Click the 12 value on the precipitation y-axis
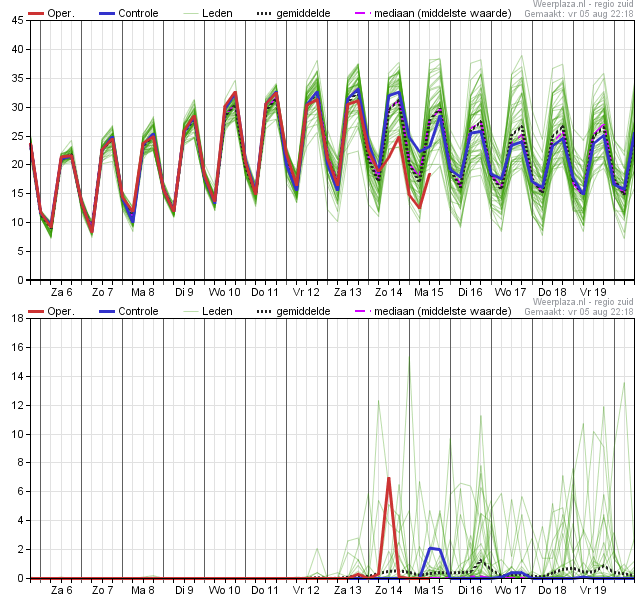 pyautogui.click(x=18, y=405)
